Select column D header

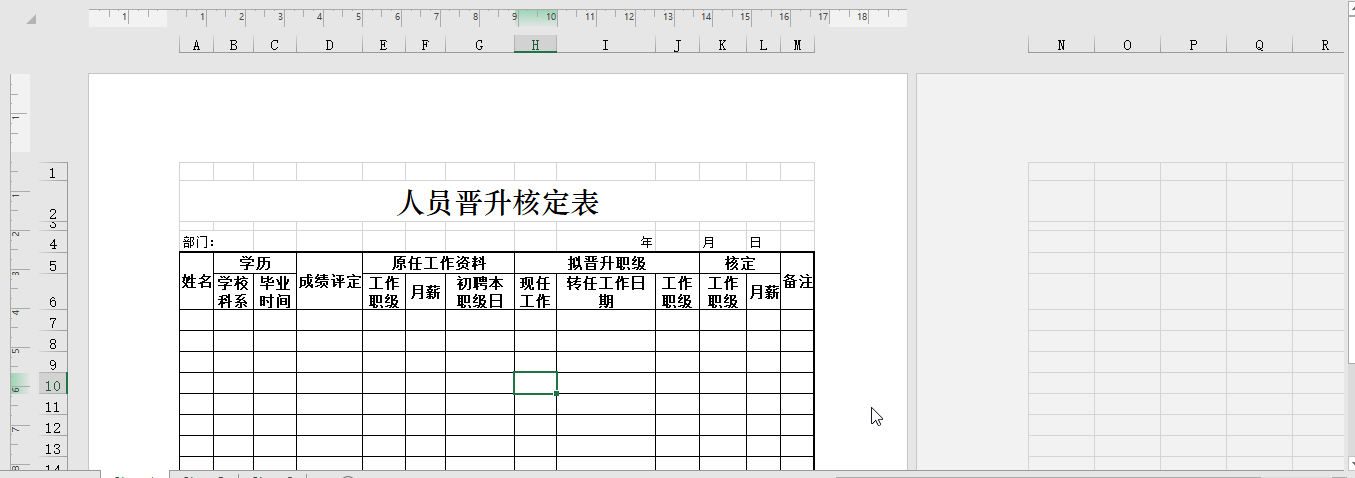(x=329, y=45)
